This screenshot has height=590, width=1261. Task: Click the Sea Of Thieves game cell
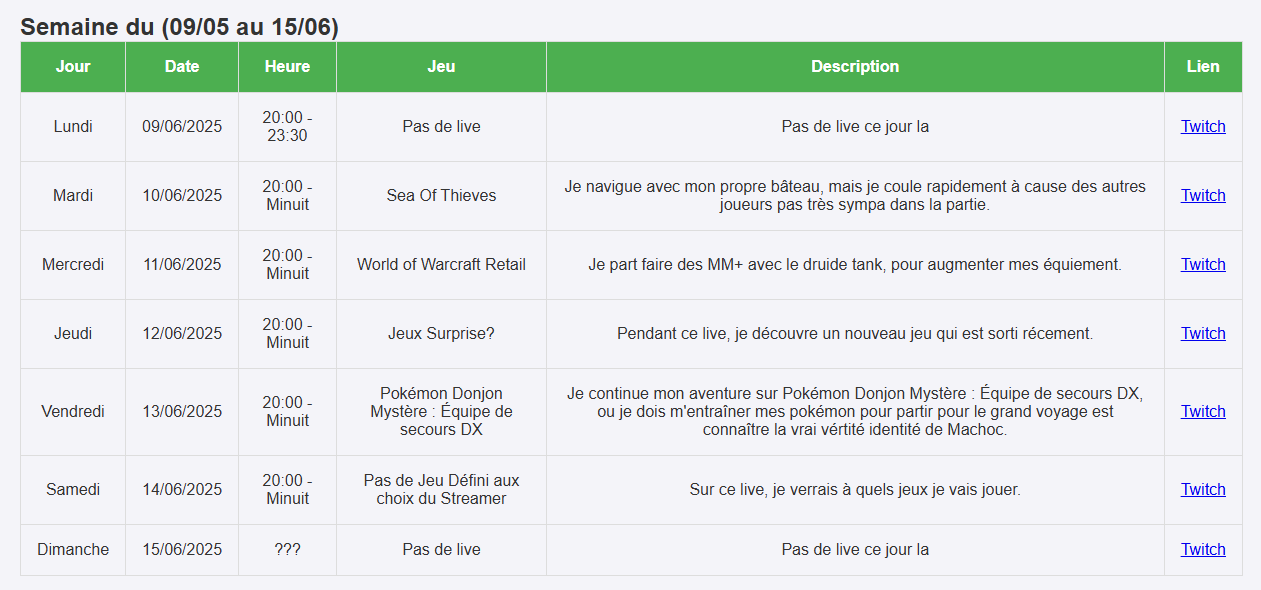point(440,195)
